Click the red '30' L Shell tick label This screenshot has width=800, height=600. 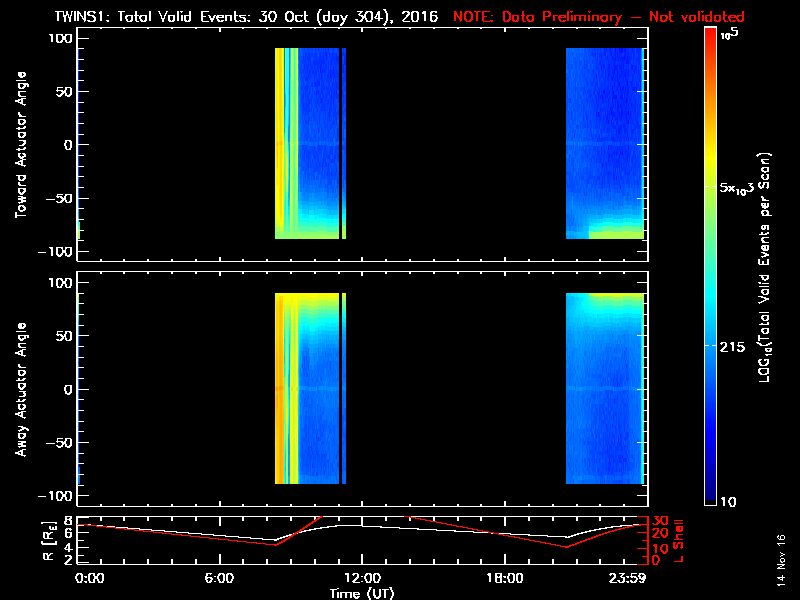pyautogui.click(x=660, y=521)
